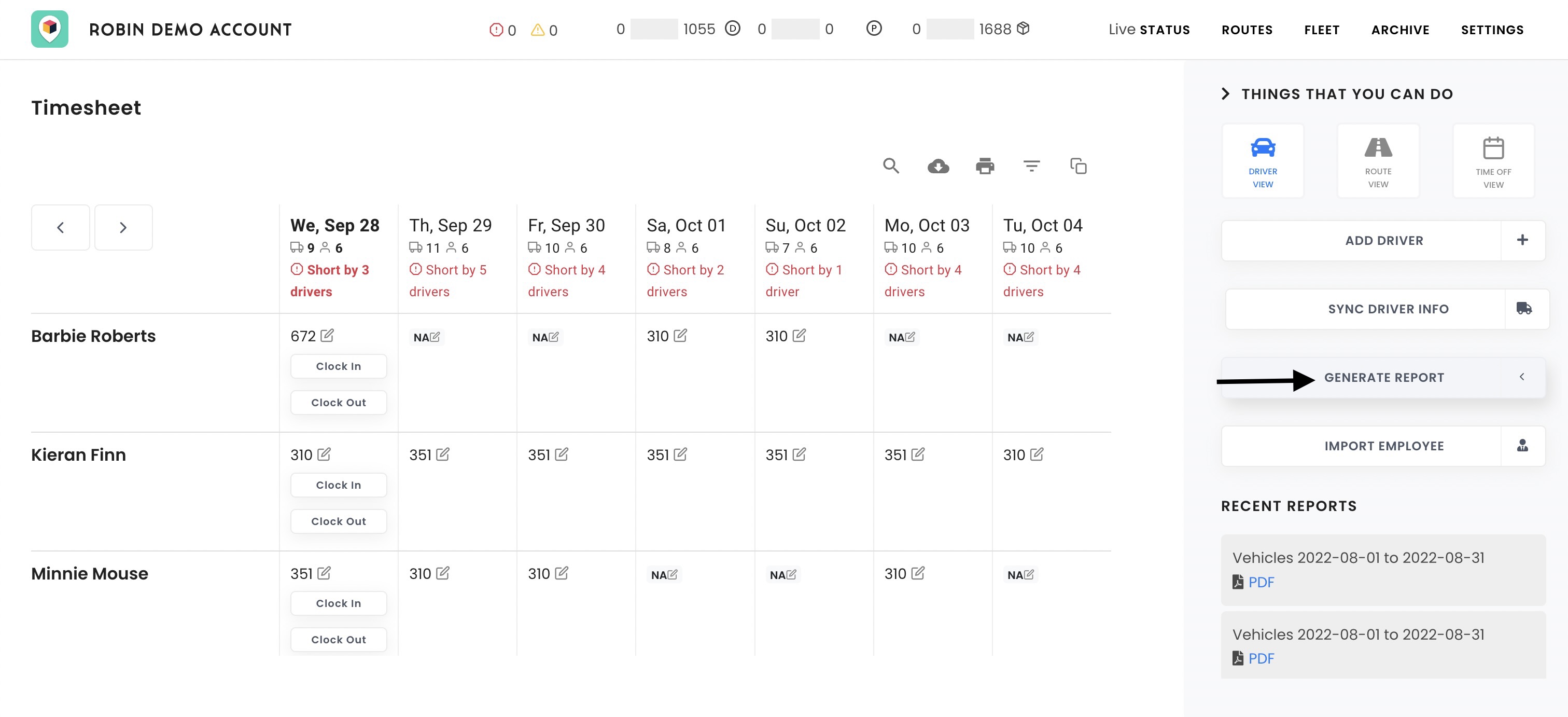Select Driver View mode
The width and height of the screenshot is (1568, 717).
[x=1263, y=161]
